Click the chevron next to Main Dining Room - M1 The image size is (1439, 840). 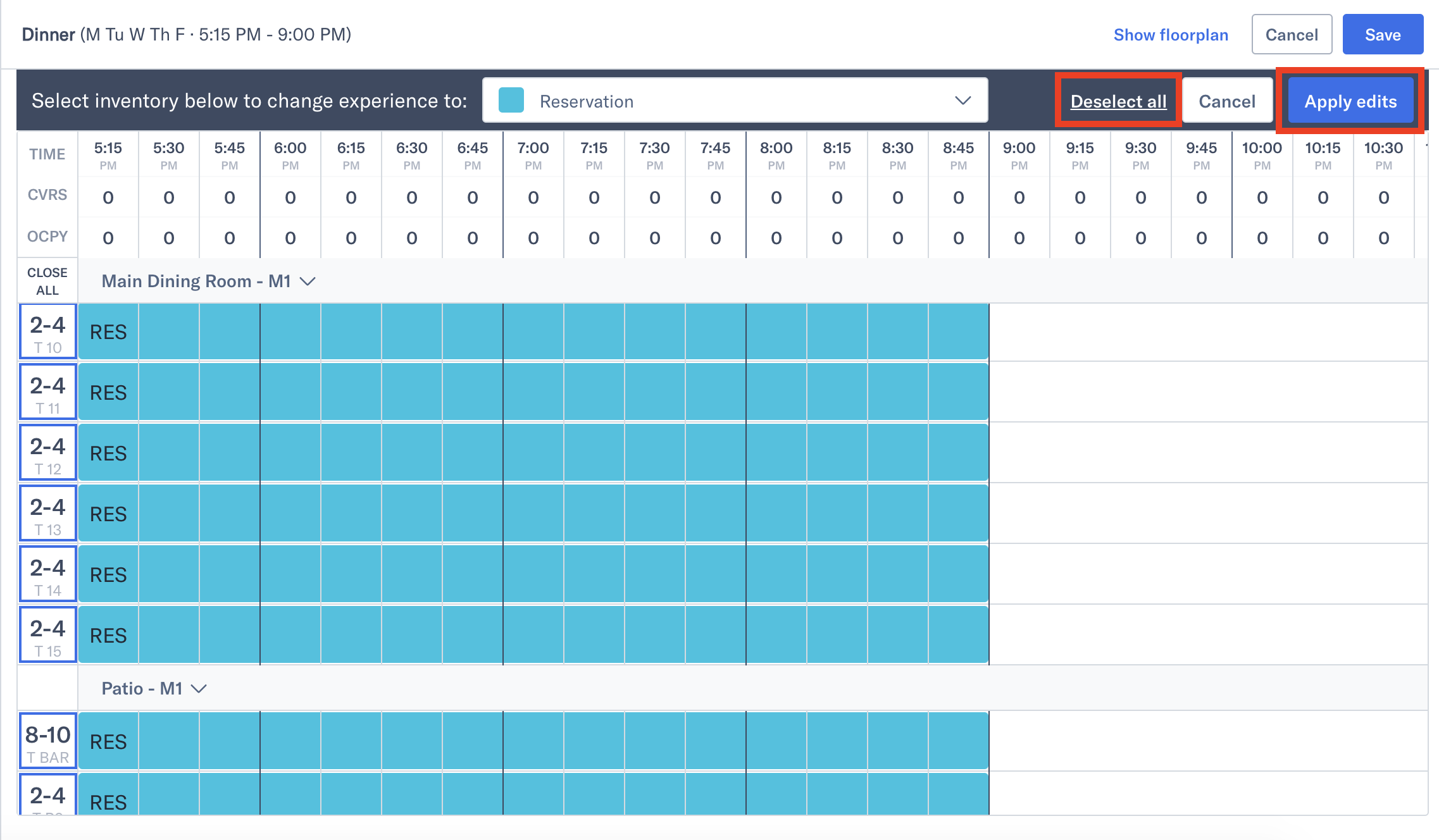(309, 281)
